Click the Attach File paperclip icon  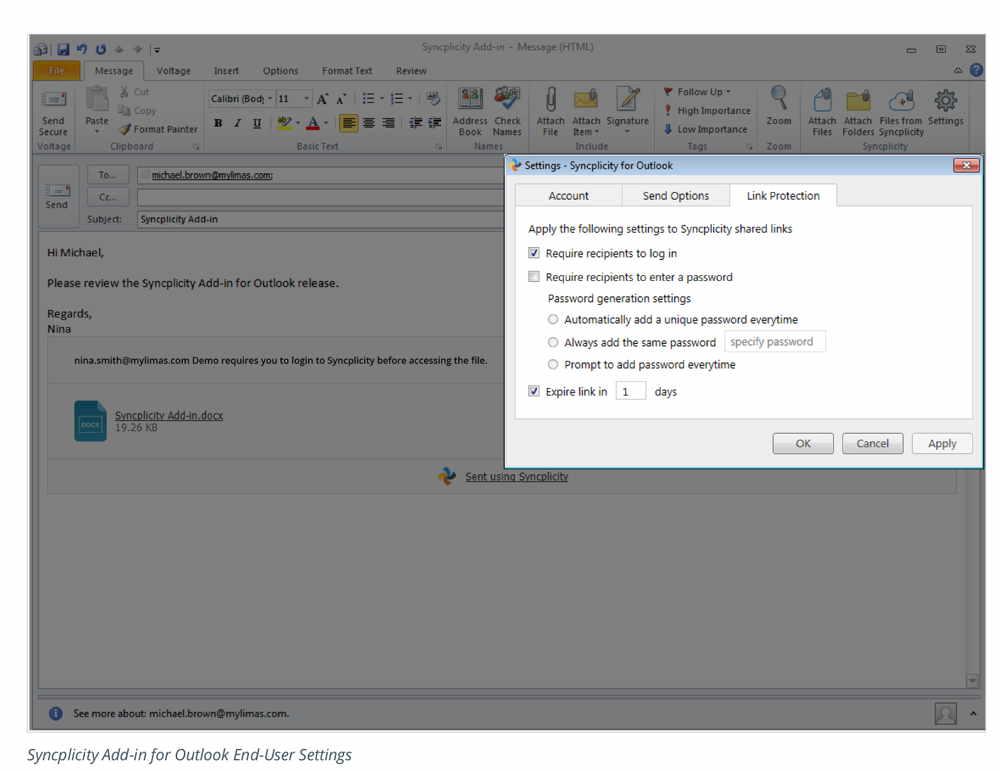click(x=550, y=99)
